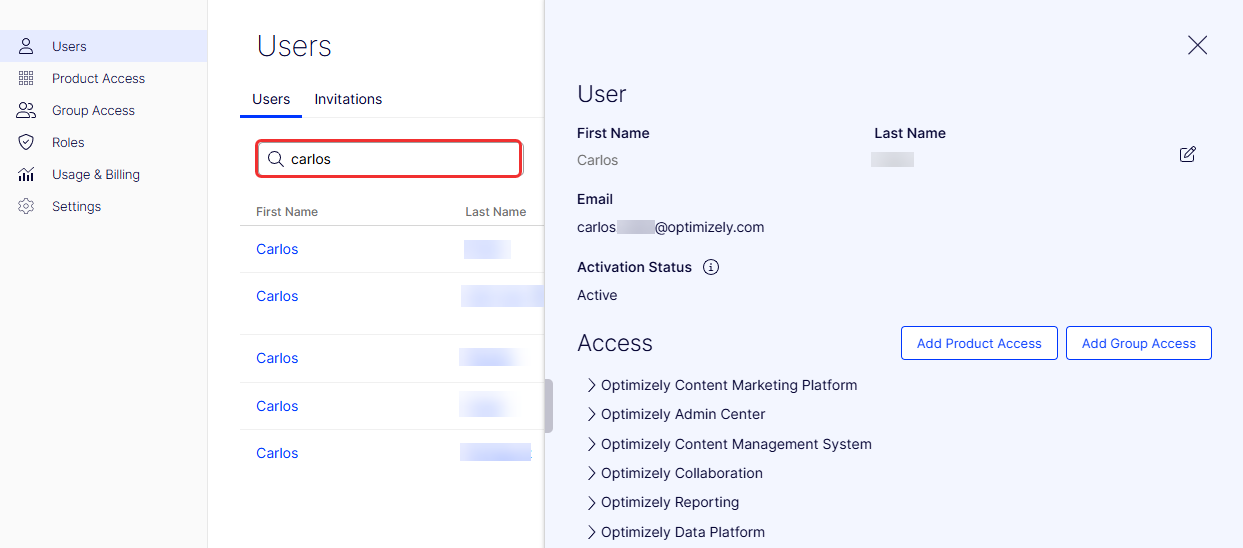Switch to the Invitations tab
The image size is (1243, 548).
348,99
